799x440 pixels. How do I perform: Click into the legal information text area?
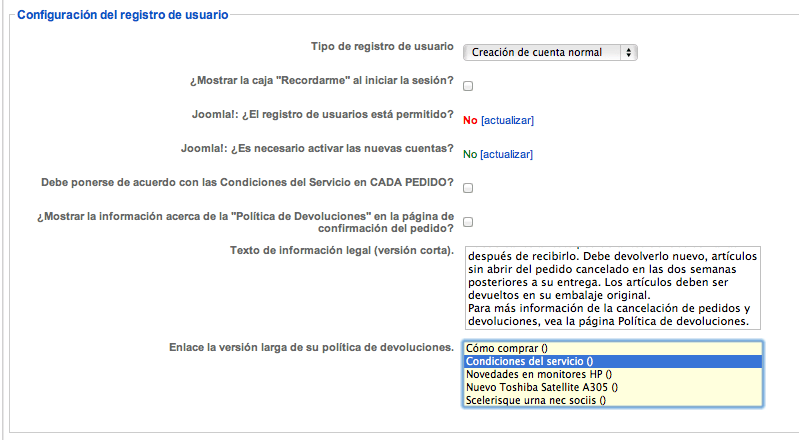pyautogui.click(x=612, y=288)
